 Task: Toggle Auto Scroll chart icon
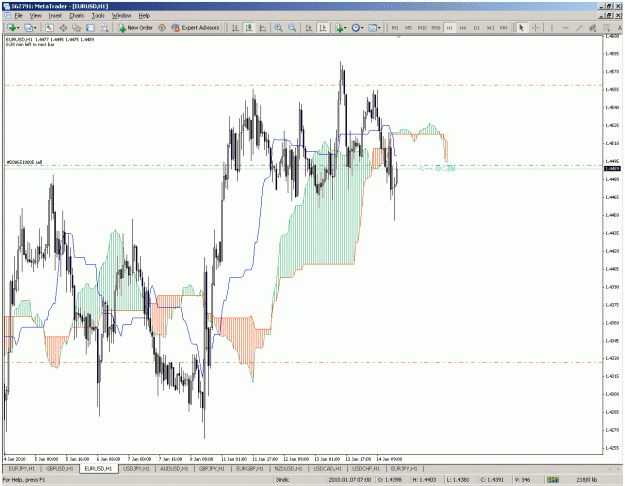coord(309,28)
